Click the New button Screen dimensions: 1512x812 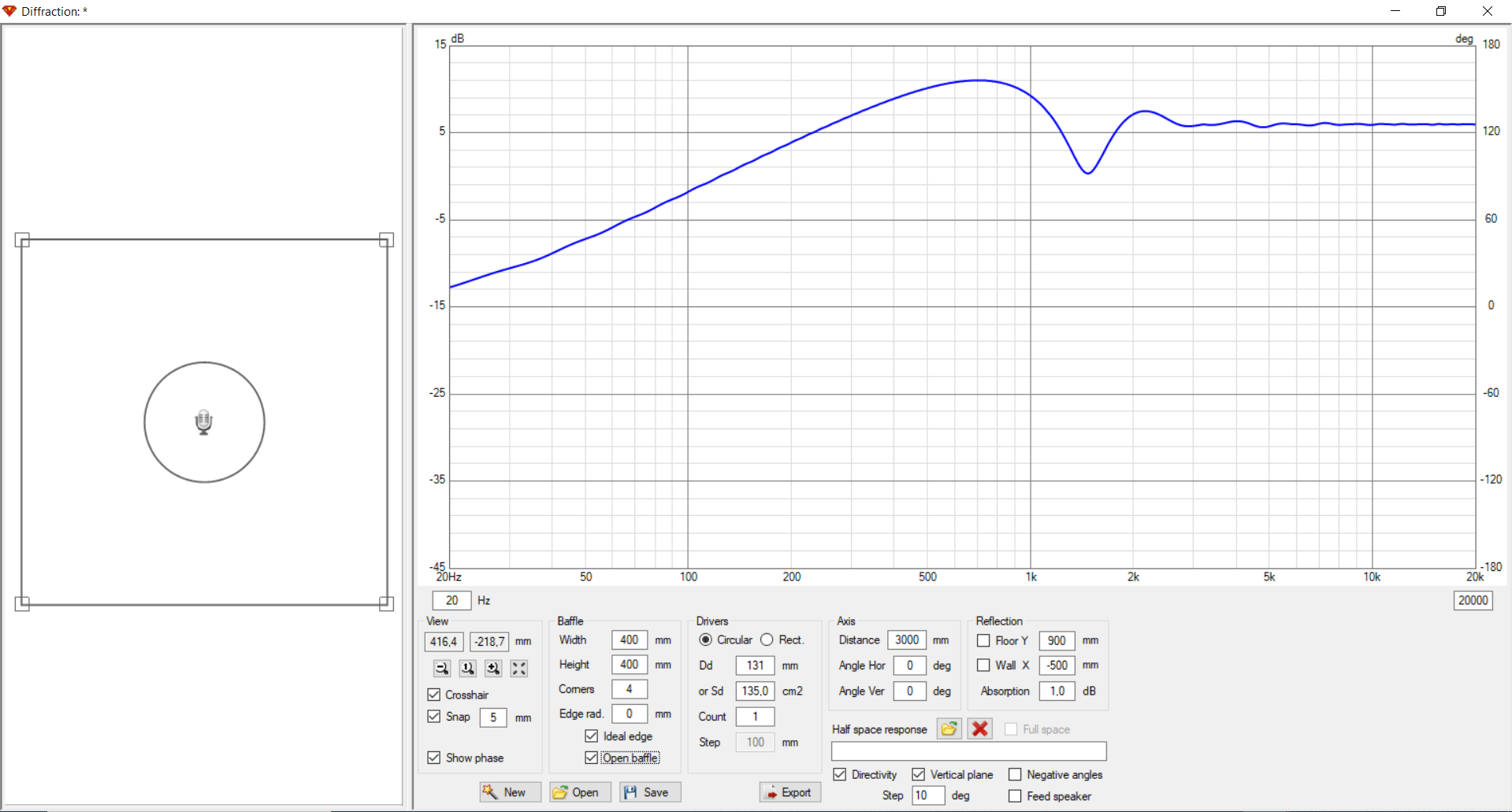[511, 792]
